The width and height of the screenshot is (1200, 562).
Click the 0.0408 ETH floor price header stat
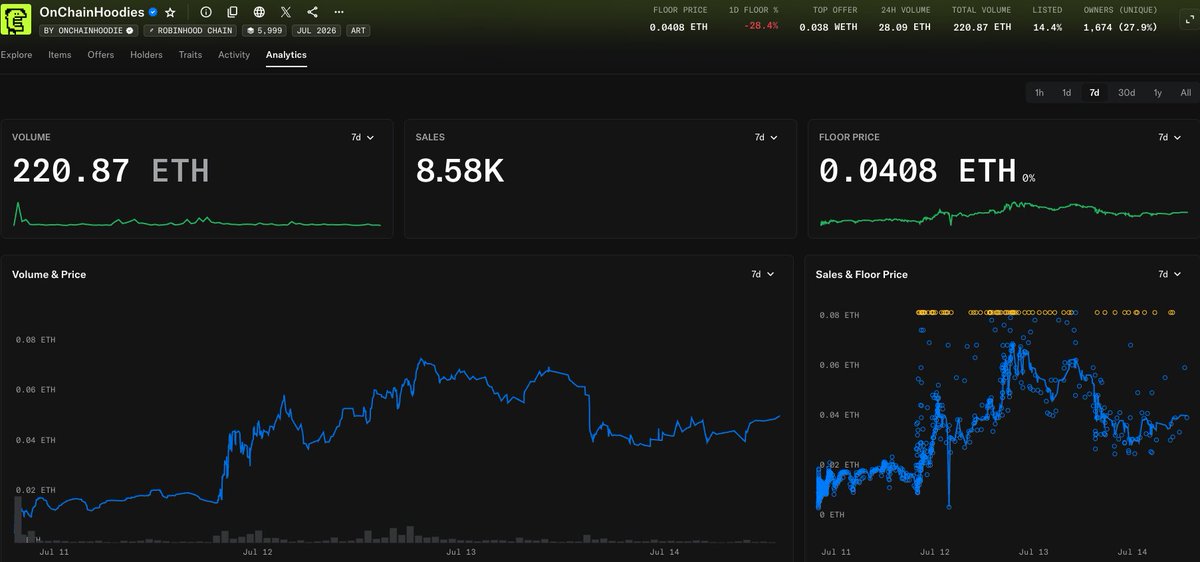678,27
